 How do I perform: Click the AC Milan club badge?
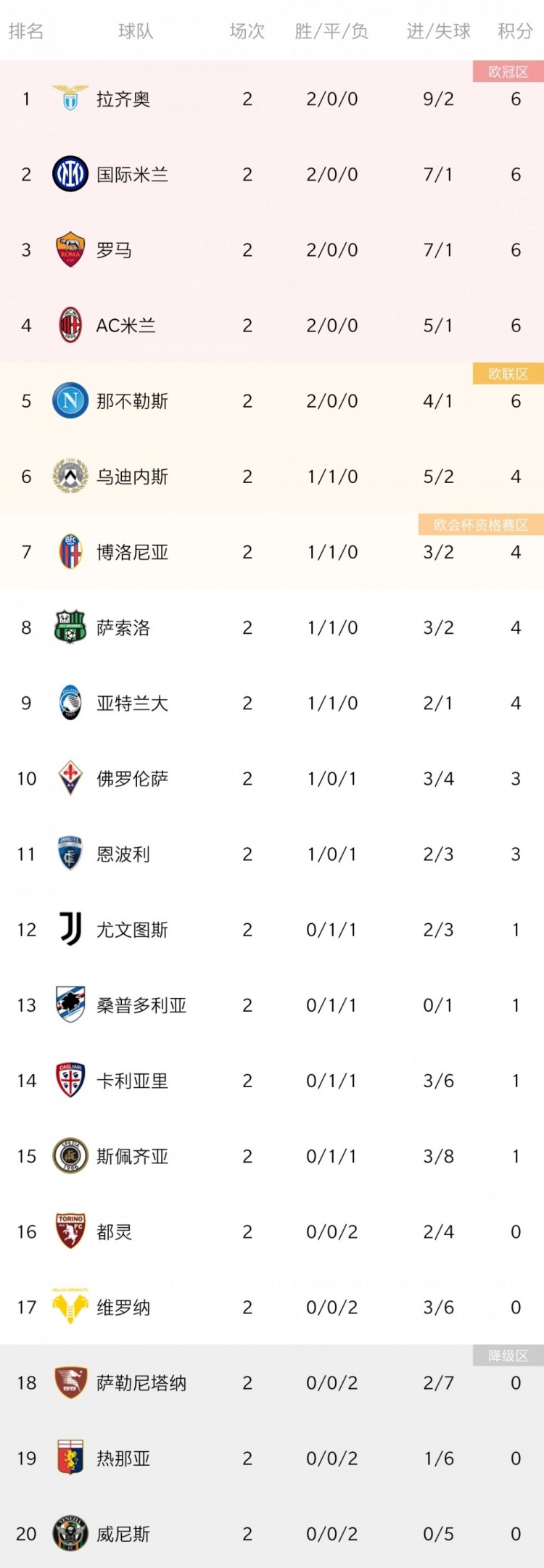coord(70,326)
